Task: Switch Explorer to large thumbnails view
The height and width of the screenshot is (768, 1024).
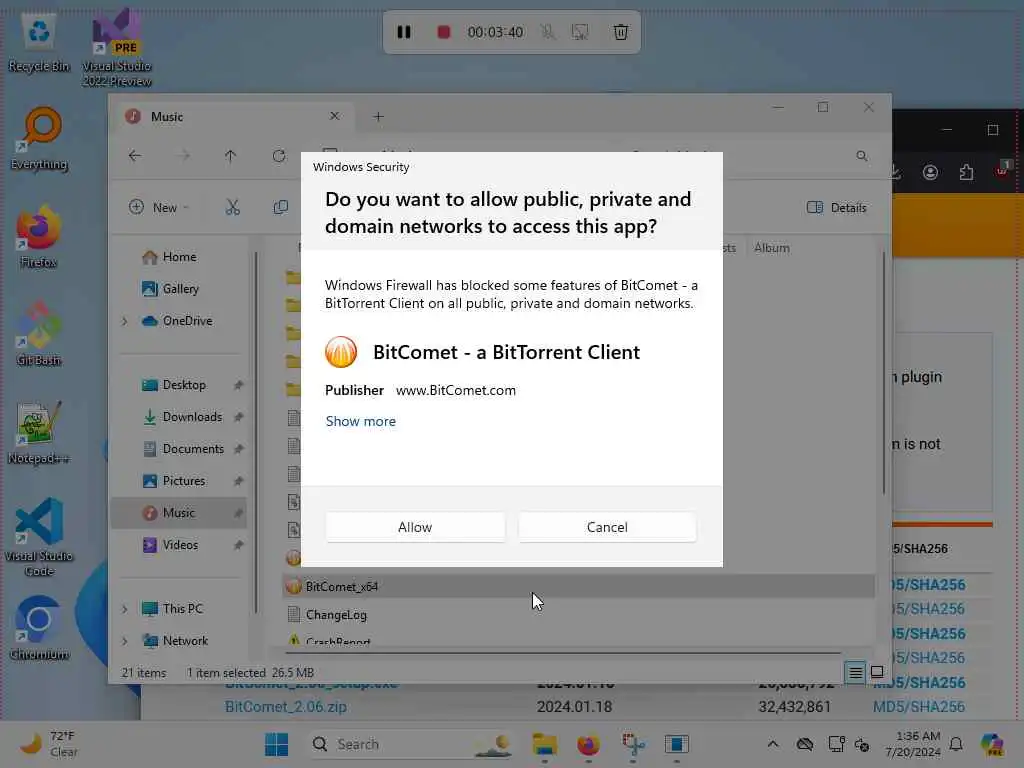Action: [877, 672]
